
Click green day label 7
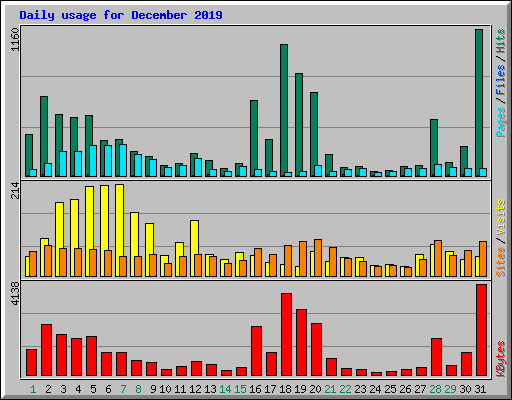coord(123,389)
